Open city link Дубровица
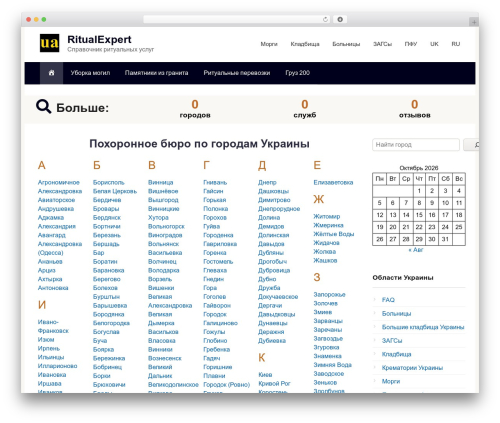 pos(274,270)
